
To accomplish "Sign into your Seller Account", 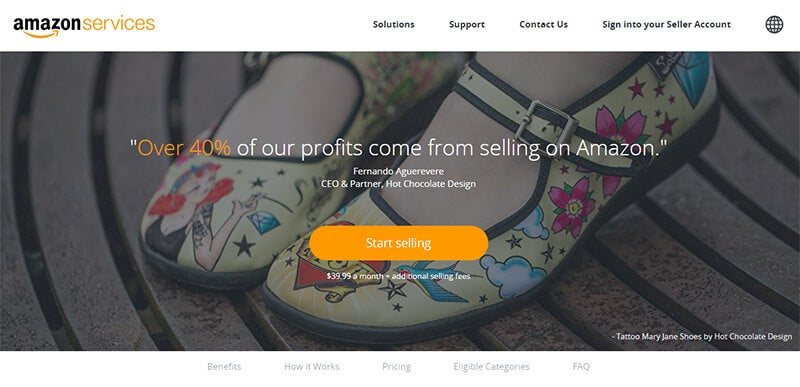I will coord(666,24).
